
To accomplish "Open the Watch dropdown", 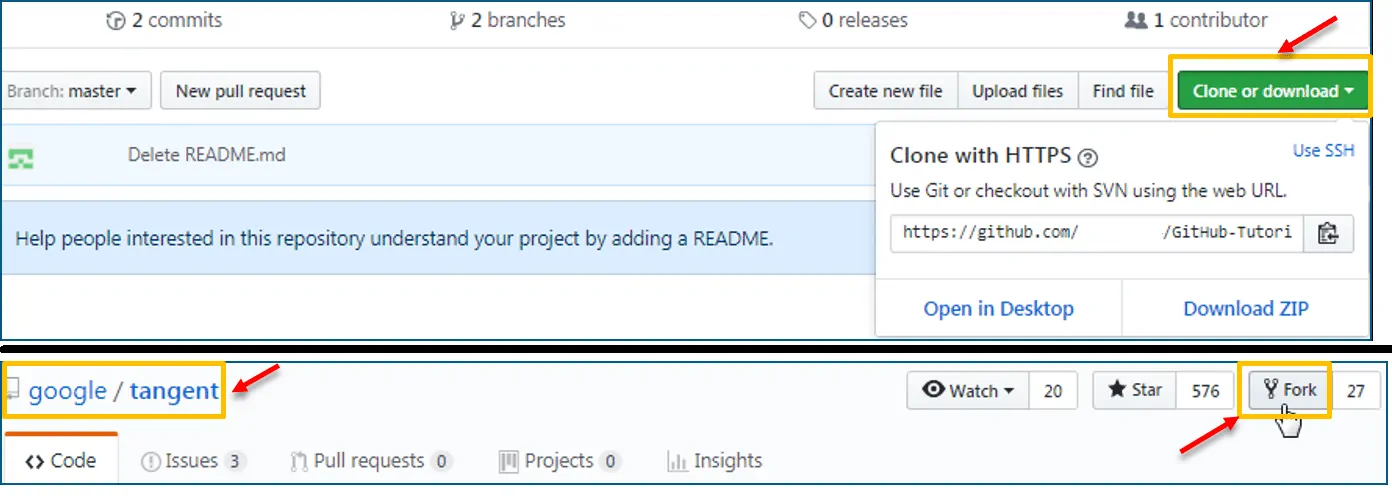I will point(967,391).
